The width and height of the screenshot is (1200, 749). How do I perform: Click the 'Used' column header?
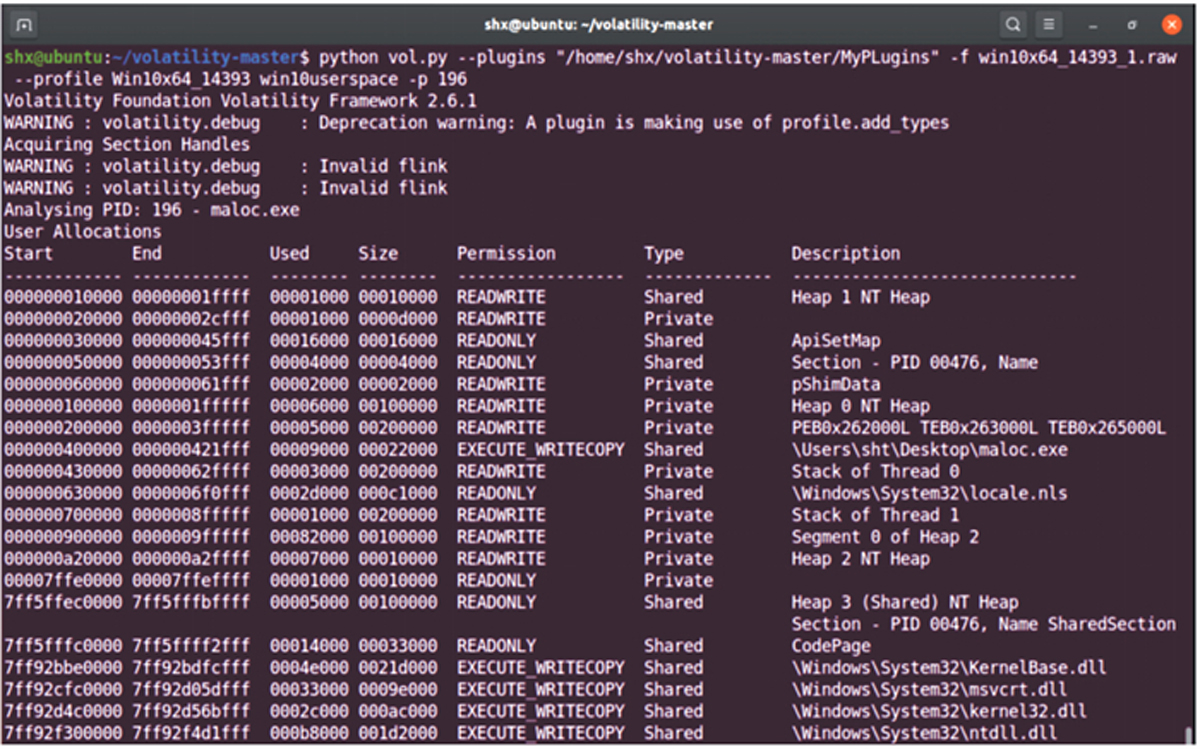[x=289, y=254]
